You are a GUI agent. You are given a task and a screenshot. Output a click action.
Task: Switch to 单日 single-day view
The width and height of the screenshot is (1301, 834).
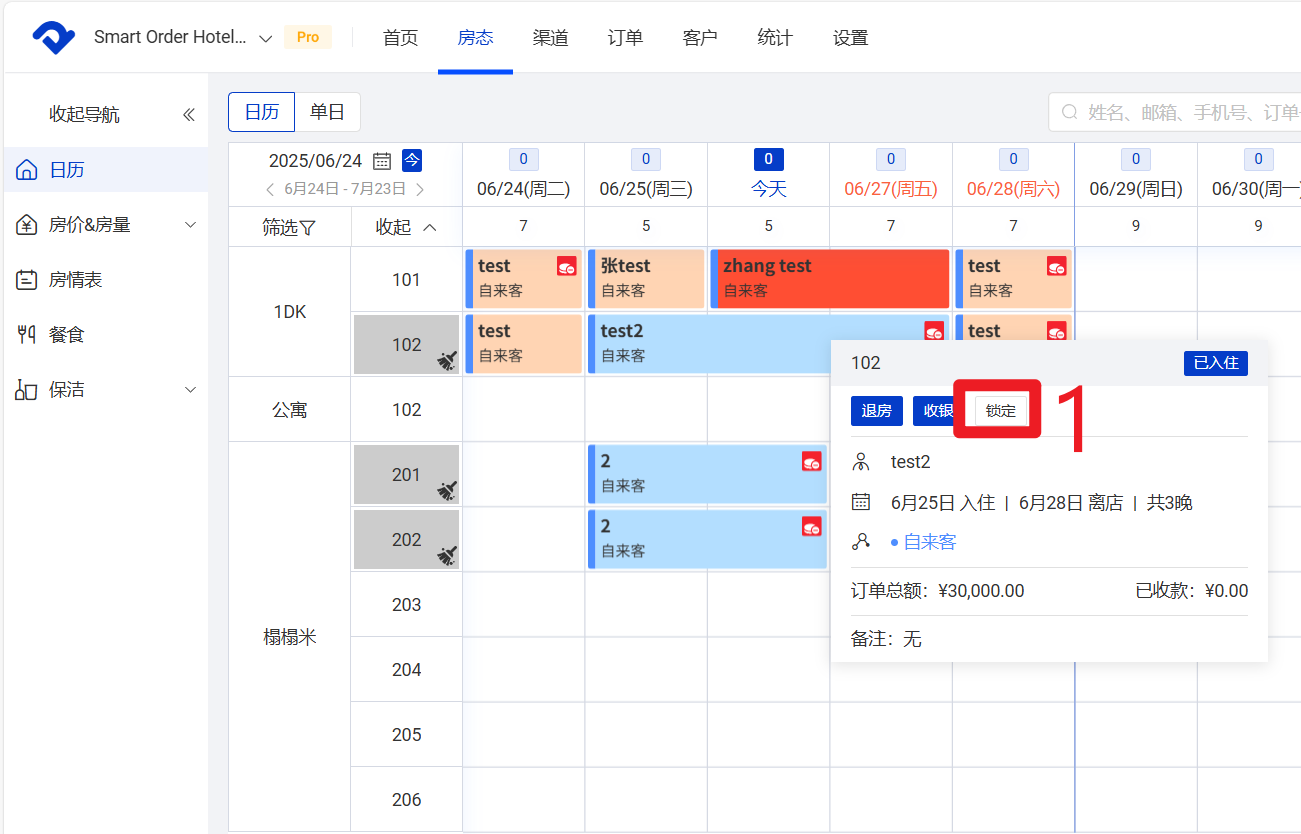point(327,112)
